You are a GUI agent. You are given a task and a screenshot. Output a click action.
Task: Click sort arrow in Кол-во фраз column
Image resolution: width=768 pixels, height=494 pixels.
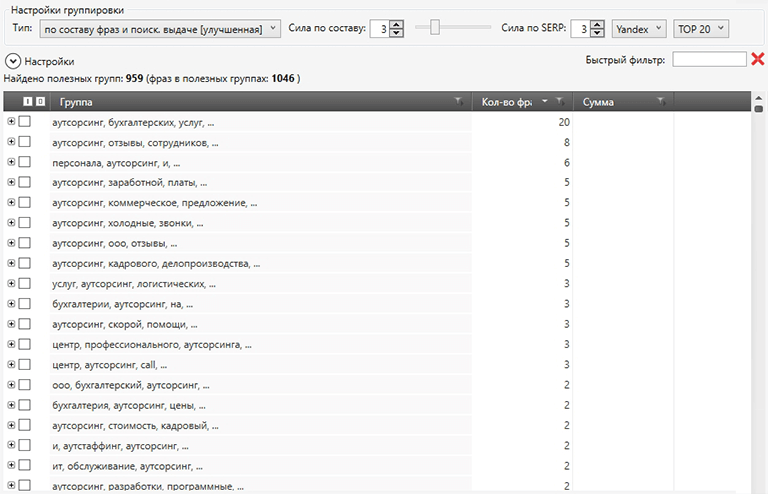click(545, 102)
